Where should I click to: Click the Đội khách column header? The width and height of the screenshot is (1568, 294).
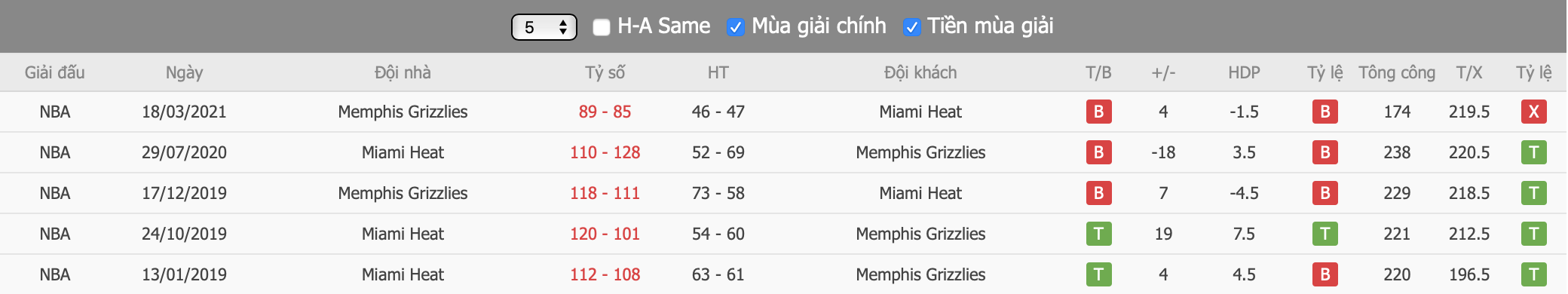point(920,73)
